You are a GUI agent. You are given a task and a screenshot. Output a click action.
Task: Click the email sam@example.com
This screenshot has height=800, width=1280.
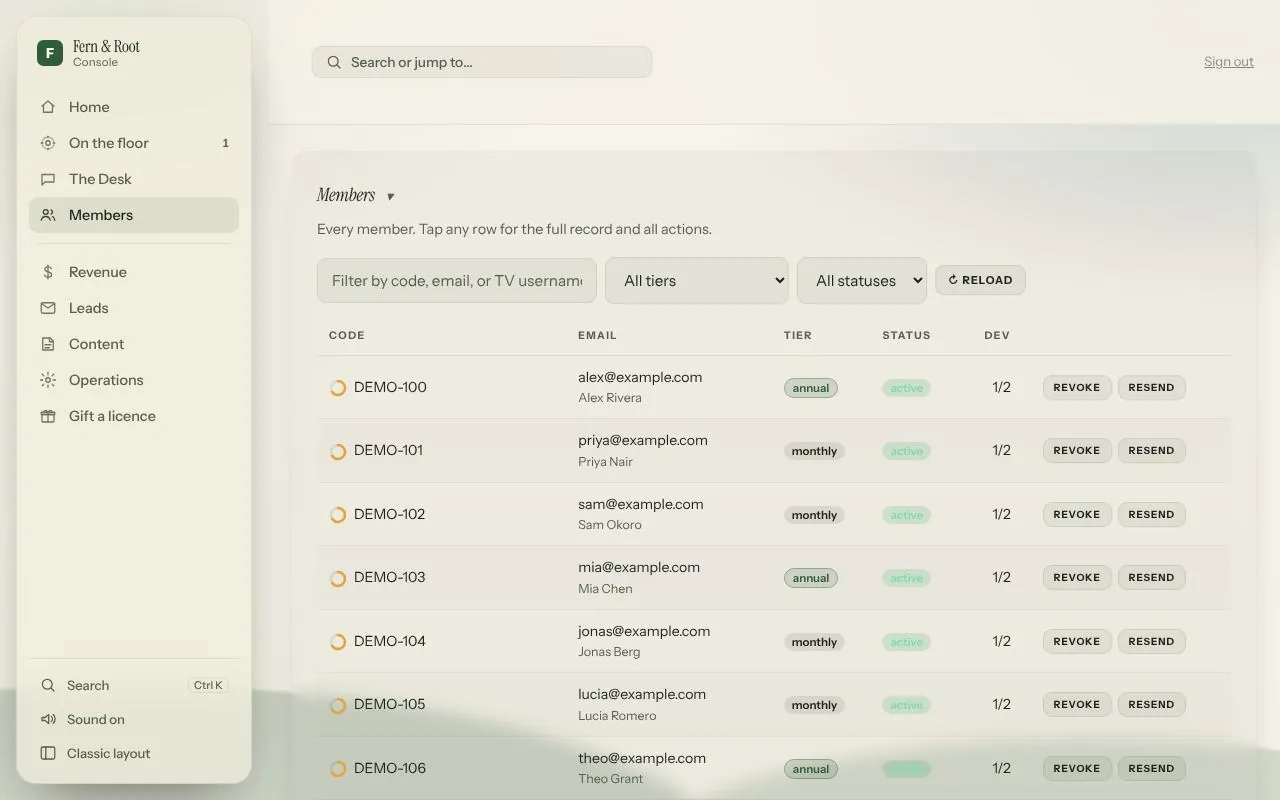point(641,504)
